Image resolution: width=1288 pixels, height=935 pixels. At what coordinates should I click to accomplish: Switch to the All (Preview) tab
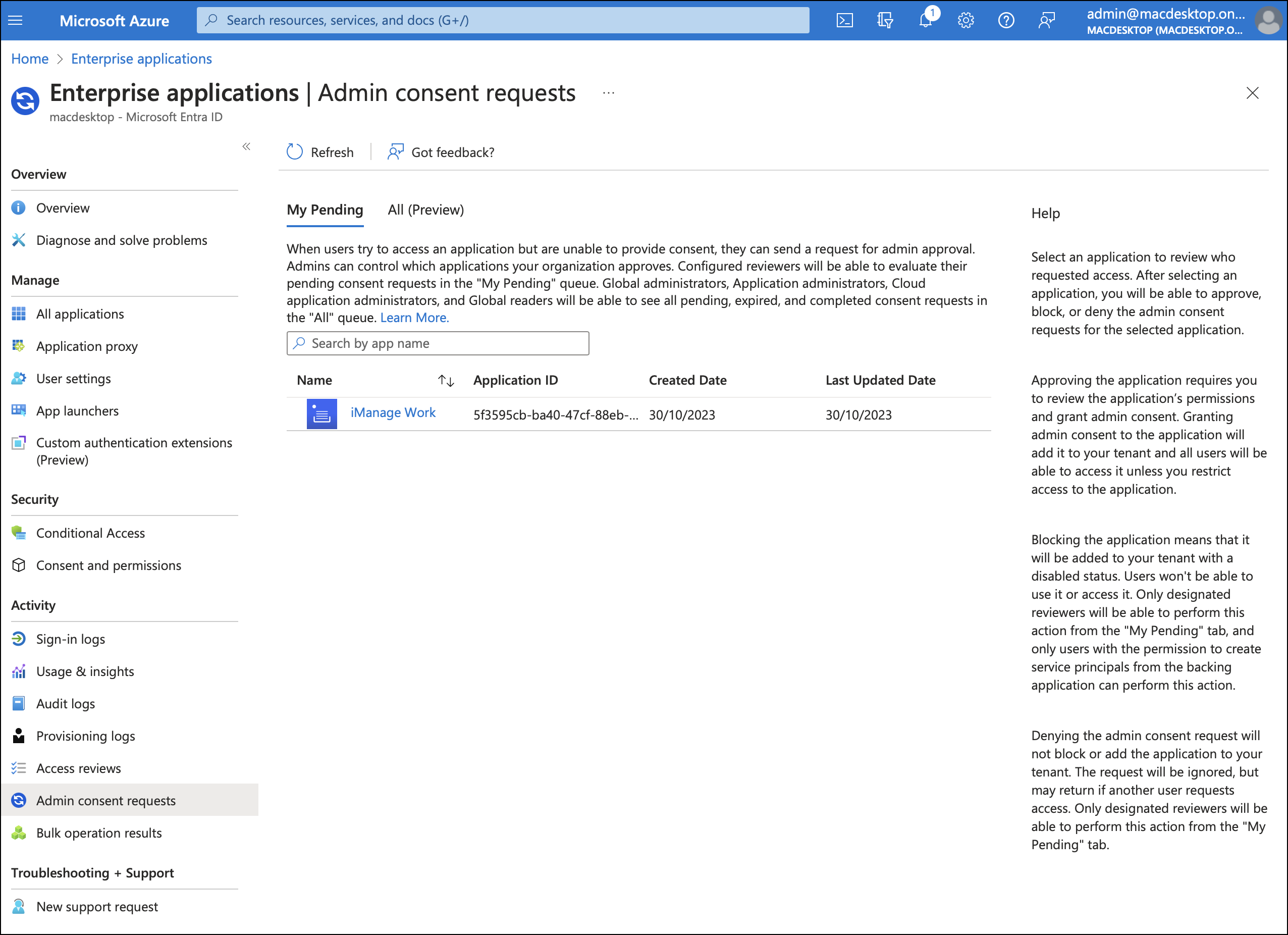[x=425, y=210]
